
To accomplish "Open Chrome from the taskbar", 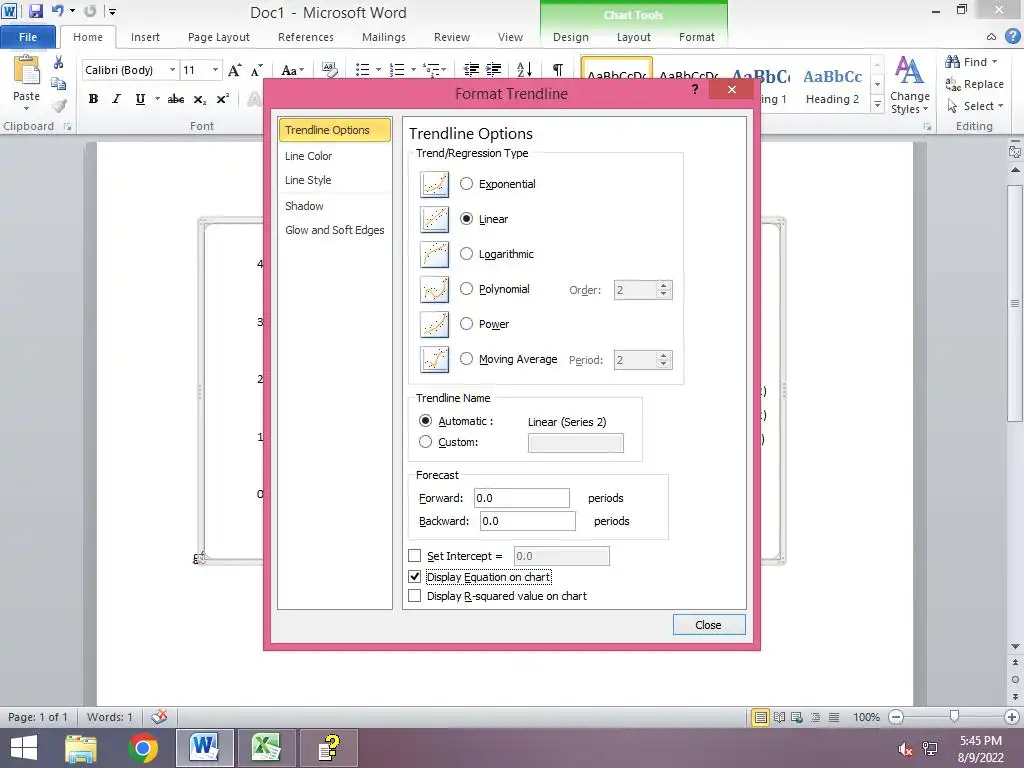I will [x=143, y=748].
